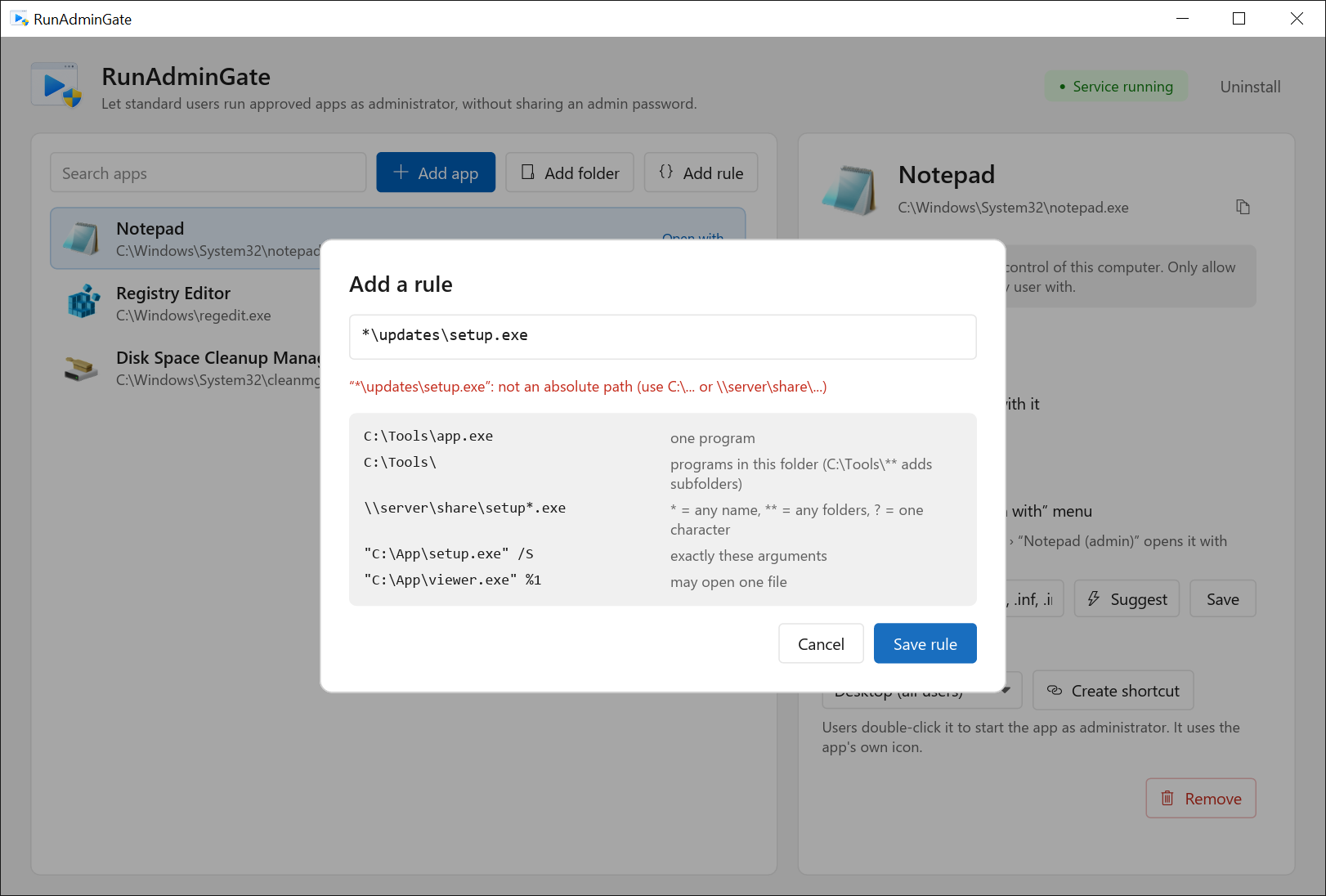Click the large Notepad icon in details
Viewport: 1326px width, 896px height.
tap(850, 190)
